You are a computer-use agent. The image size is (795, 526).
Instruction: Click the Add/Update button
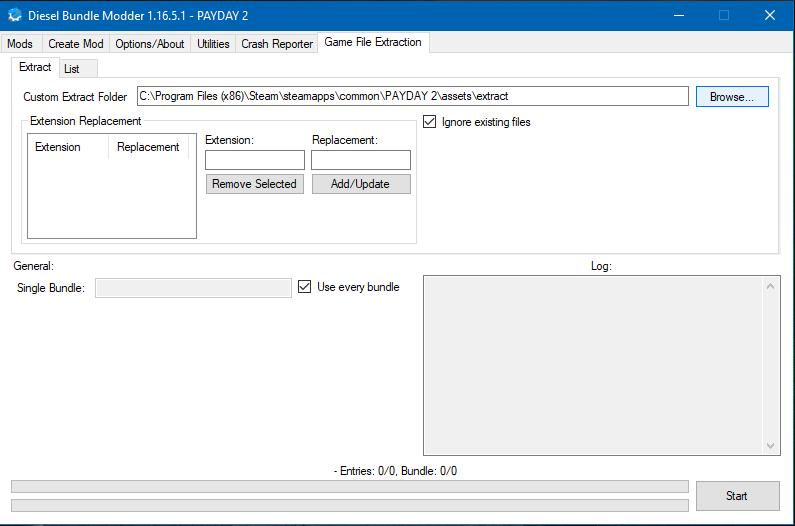tap(361, 184)
